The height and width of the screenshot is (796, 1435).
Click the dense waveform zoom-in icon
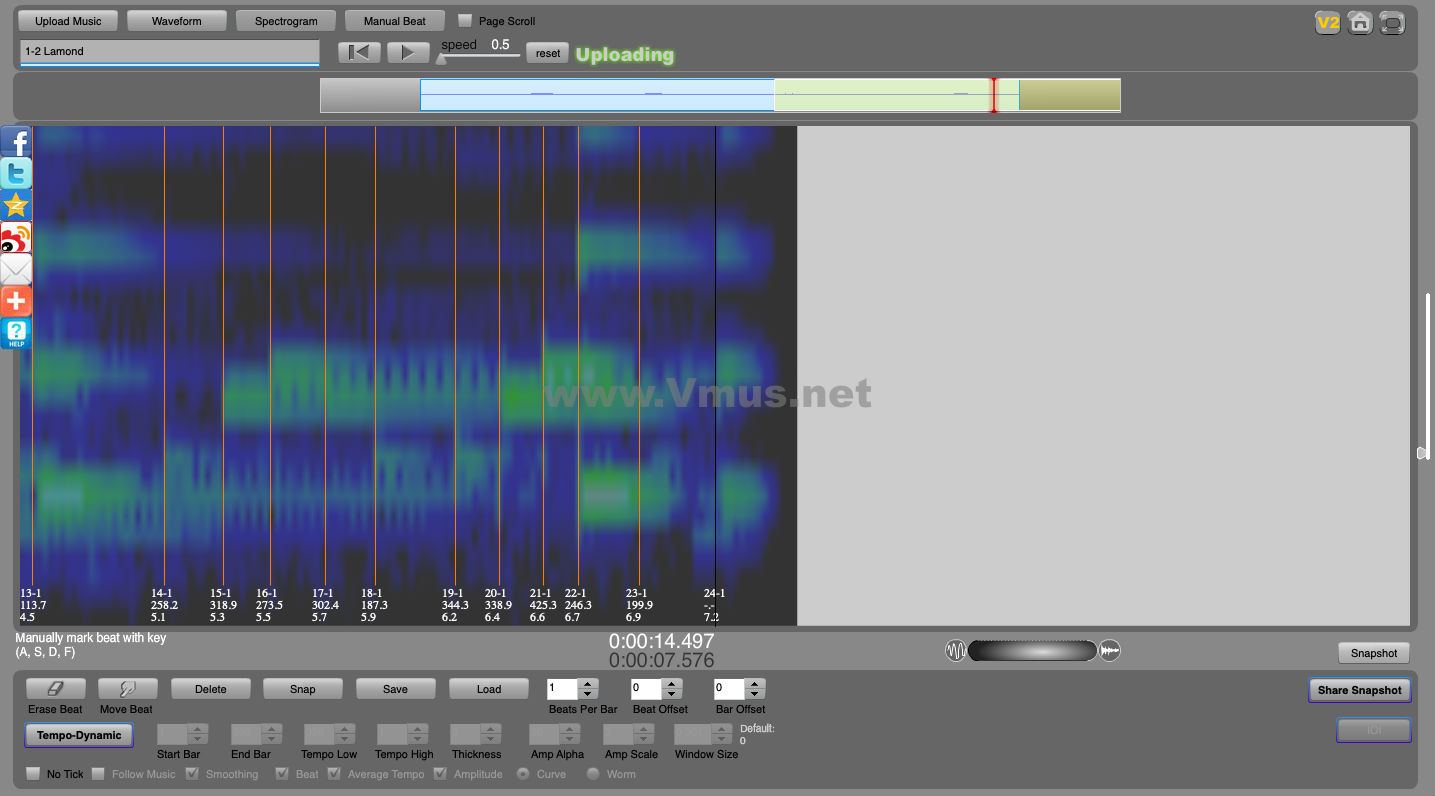(x=1109, y=651)
